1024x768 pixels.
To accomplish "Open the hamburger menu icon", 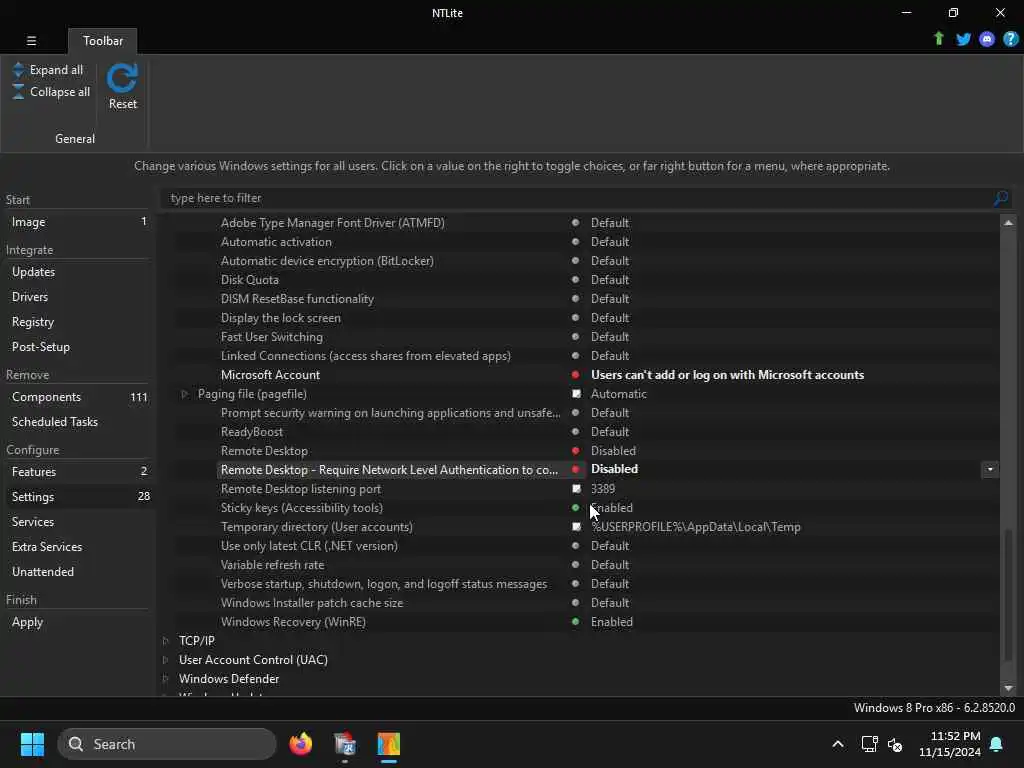I will (31, 40).
